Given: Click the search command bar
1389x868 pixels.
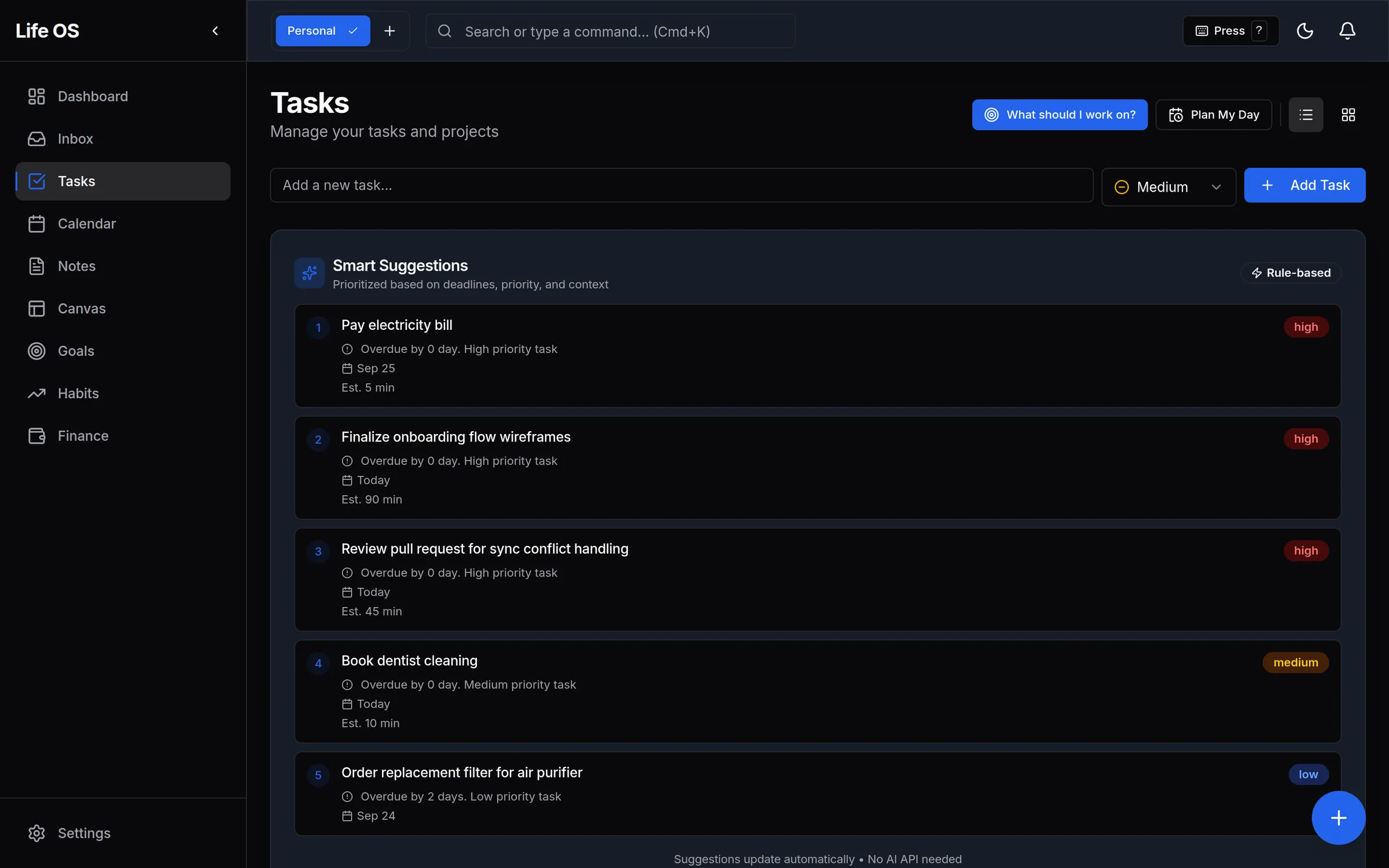Looking at the screenshot, I should coord(610,31).
